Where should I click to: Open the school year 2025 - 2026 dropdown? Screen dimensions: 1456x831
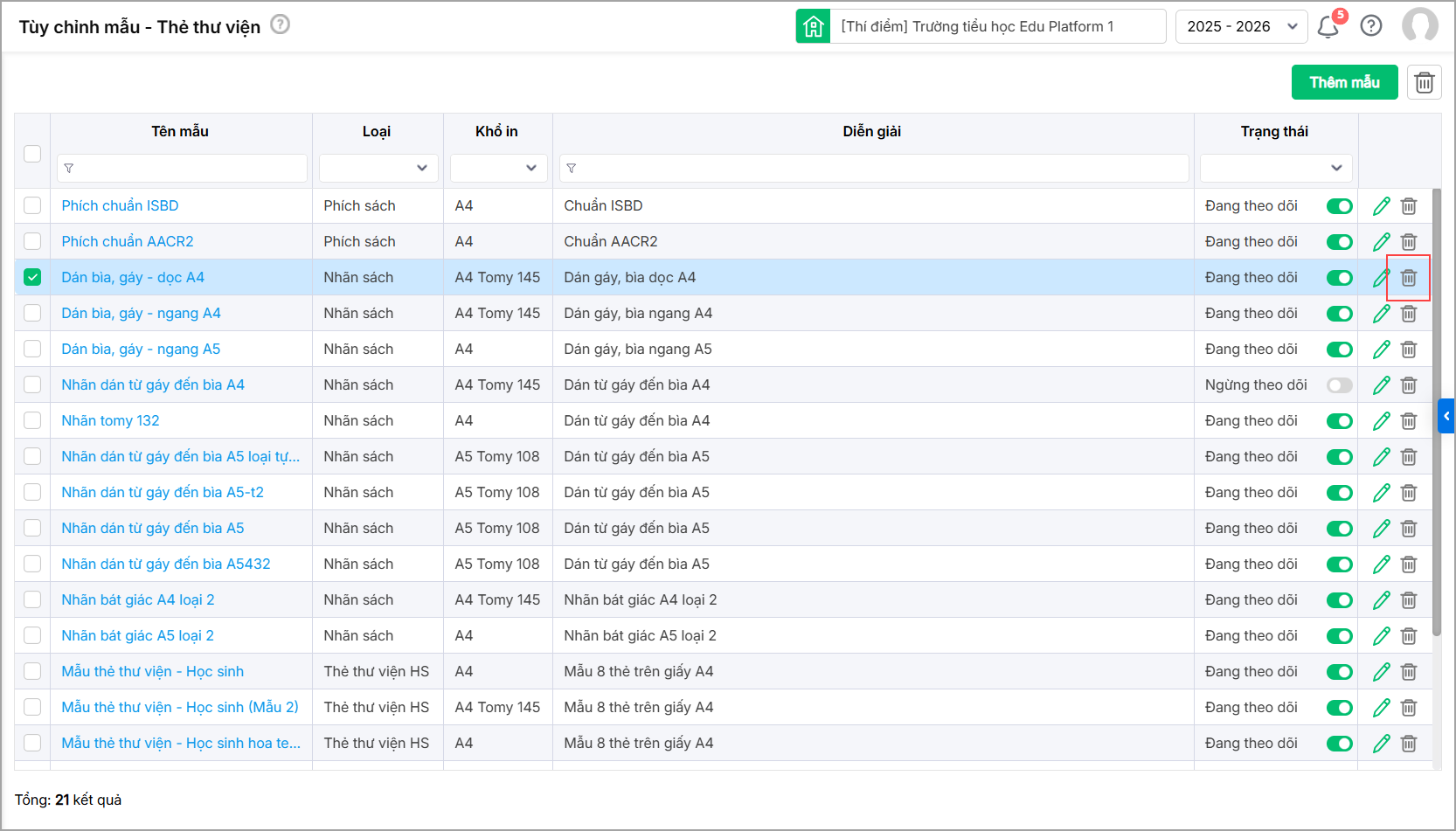click(x=1241, y=26)
